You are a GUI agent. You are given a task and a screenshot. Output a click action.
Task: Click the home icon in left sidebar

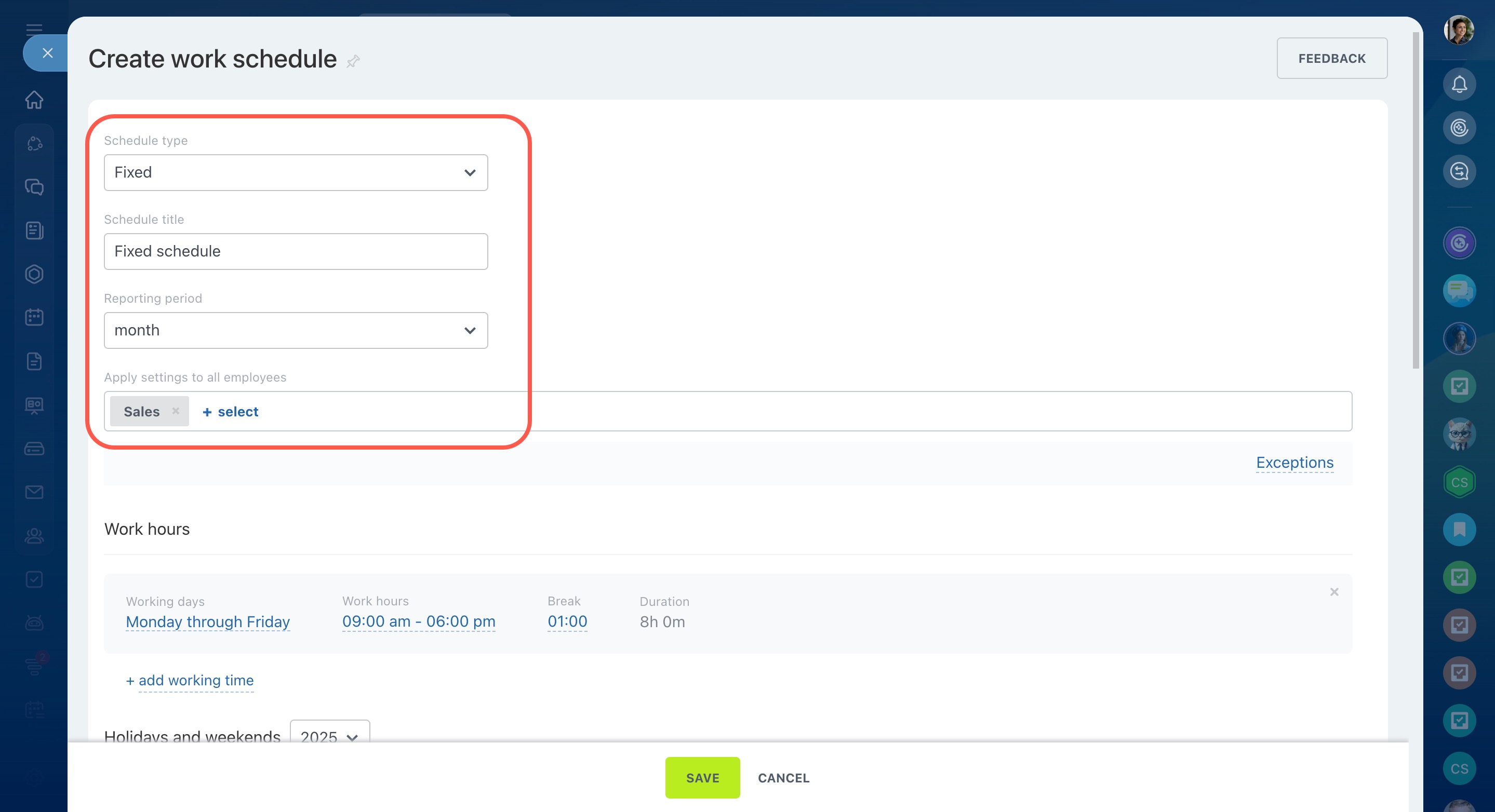pos(34,100)
